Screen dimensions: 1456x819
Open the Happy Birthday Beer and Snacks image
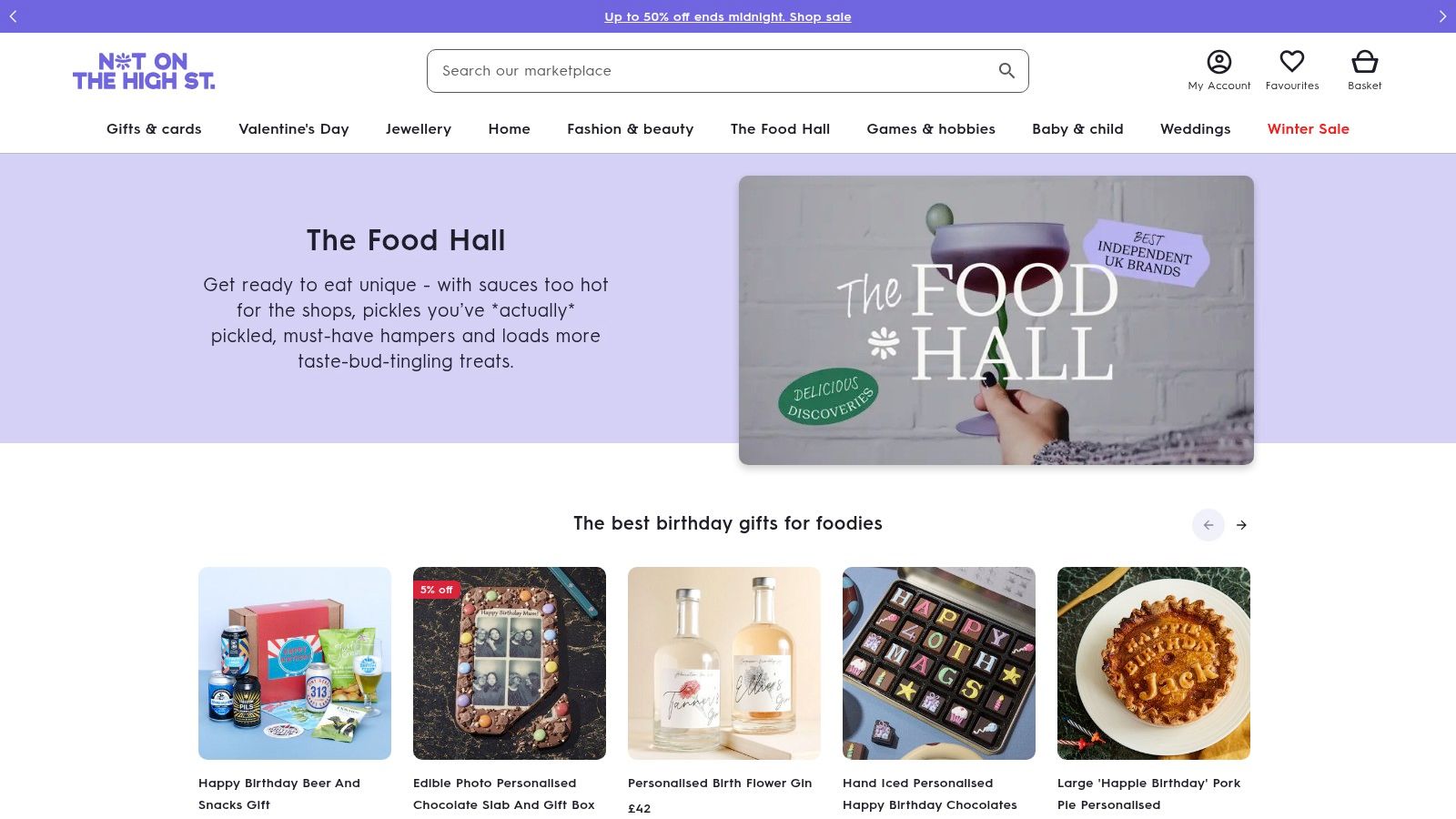(x=295, y=663)
